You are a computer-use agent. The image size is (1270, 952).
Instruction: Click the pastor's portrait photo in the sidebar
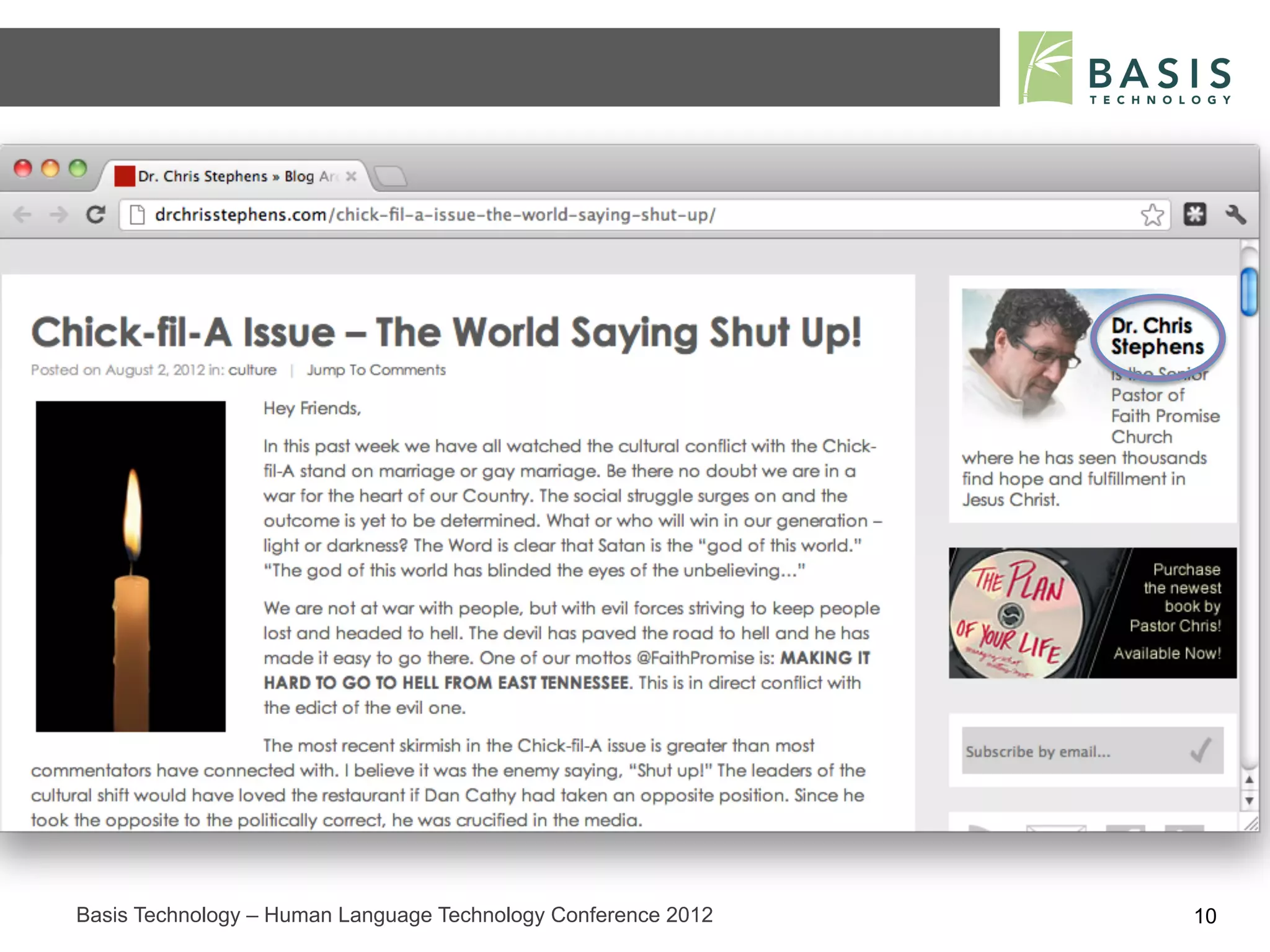pos(1026,356)
